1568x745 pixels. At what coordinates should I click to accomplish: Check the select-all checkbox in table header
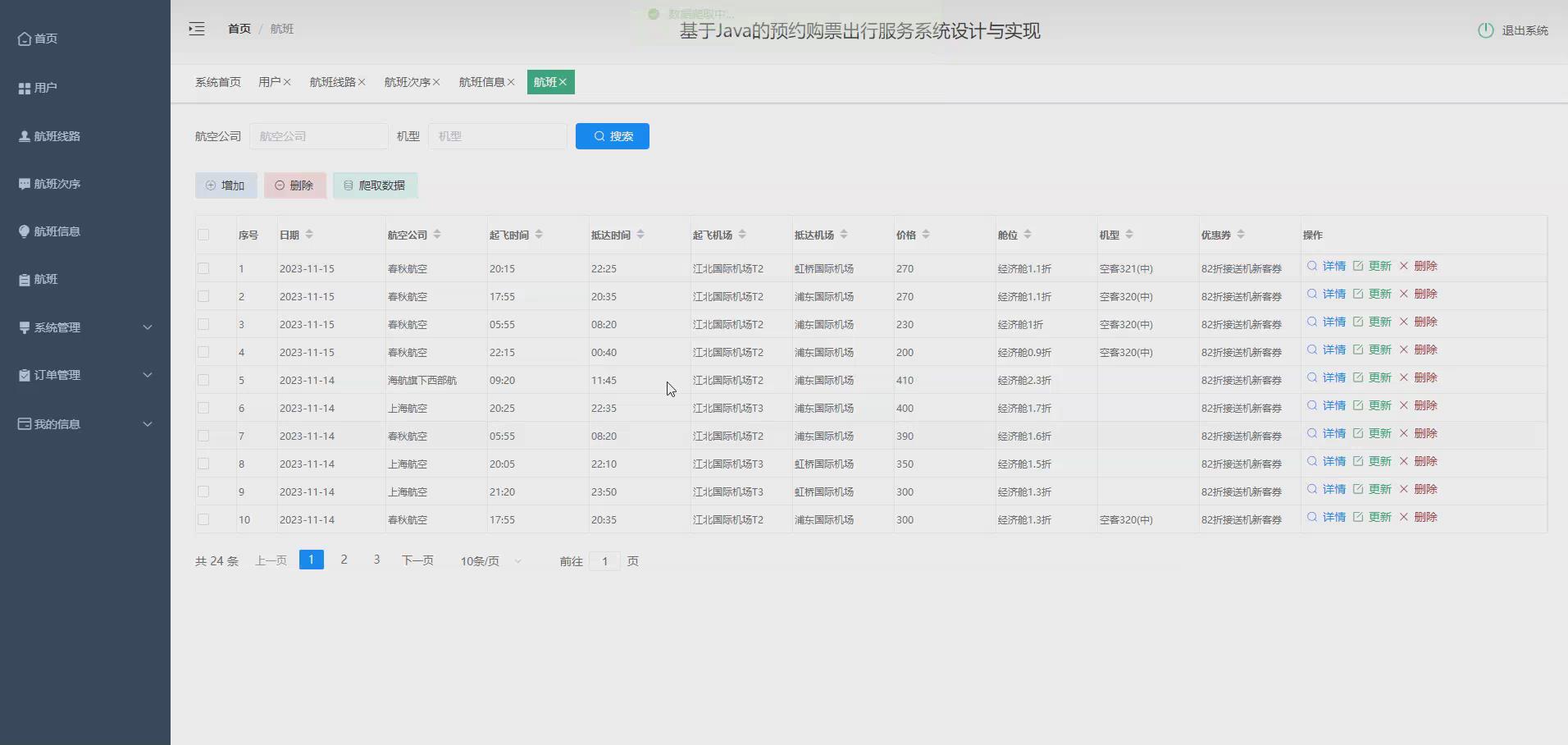tap(203, 234)
